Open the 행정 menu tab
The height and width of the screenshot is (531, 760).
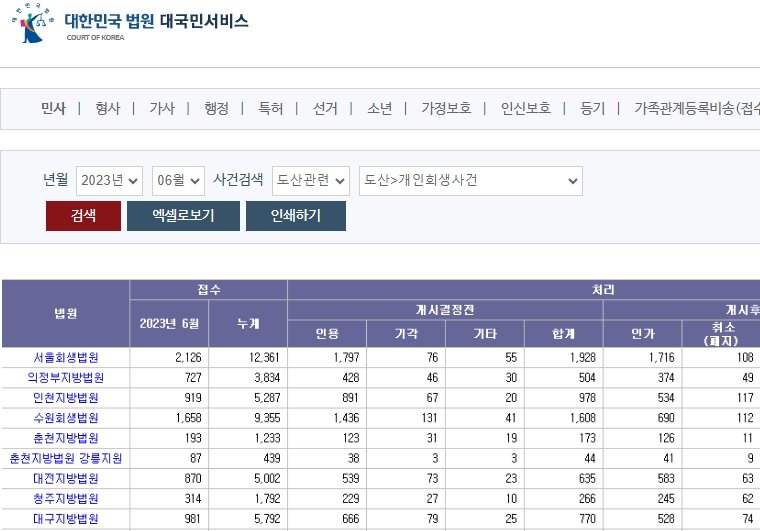216,108
